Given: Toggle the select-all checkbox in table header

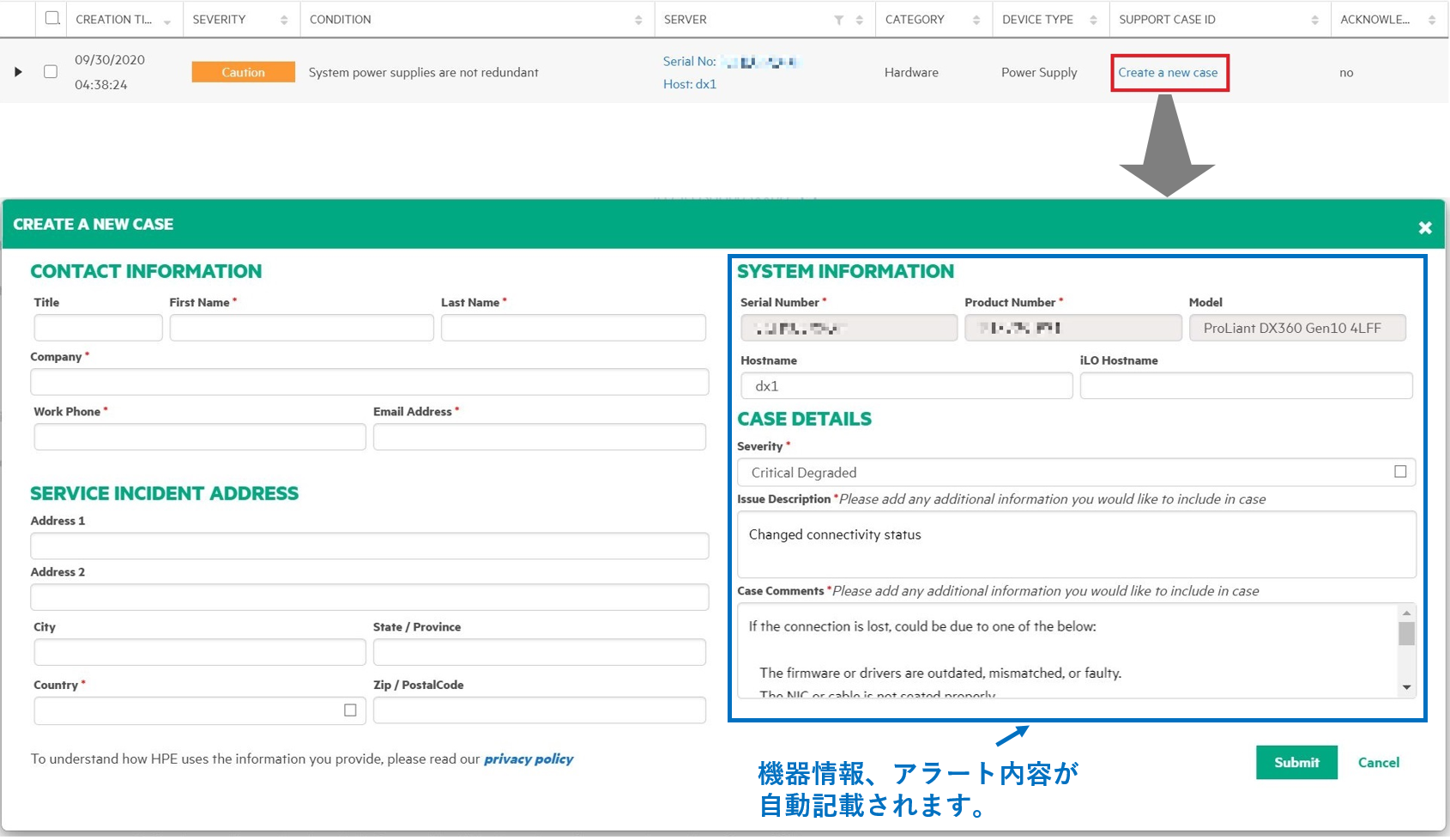Looking at the screenshot, I should [x=52, y=18].
